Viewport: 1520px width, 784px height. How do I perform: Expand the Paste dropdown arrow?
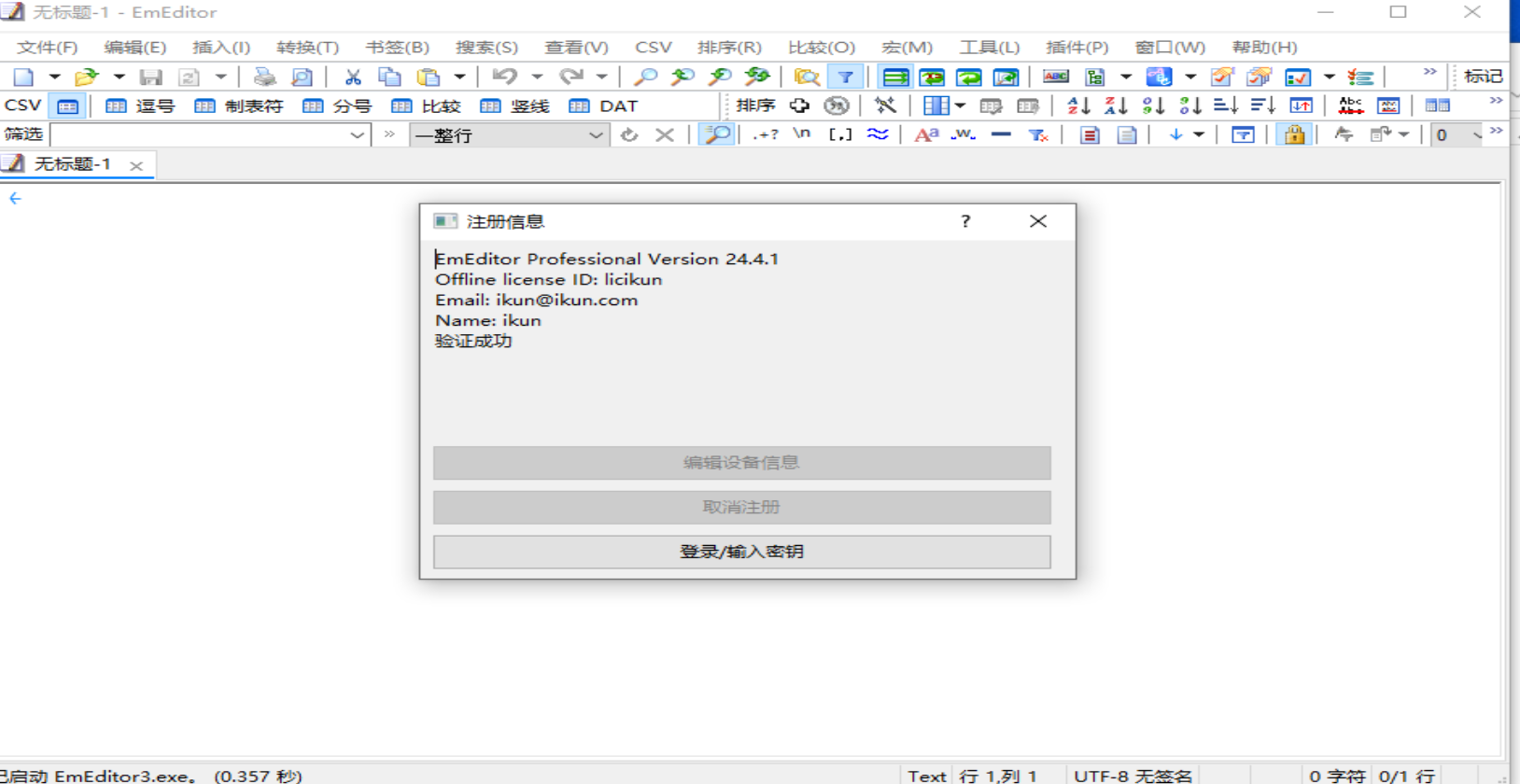[459, 77]
